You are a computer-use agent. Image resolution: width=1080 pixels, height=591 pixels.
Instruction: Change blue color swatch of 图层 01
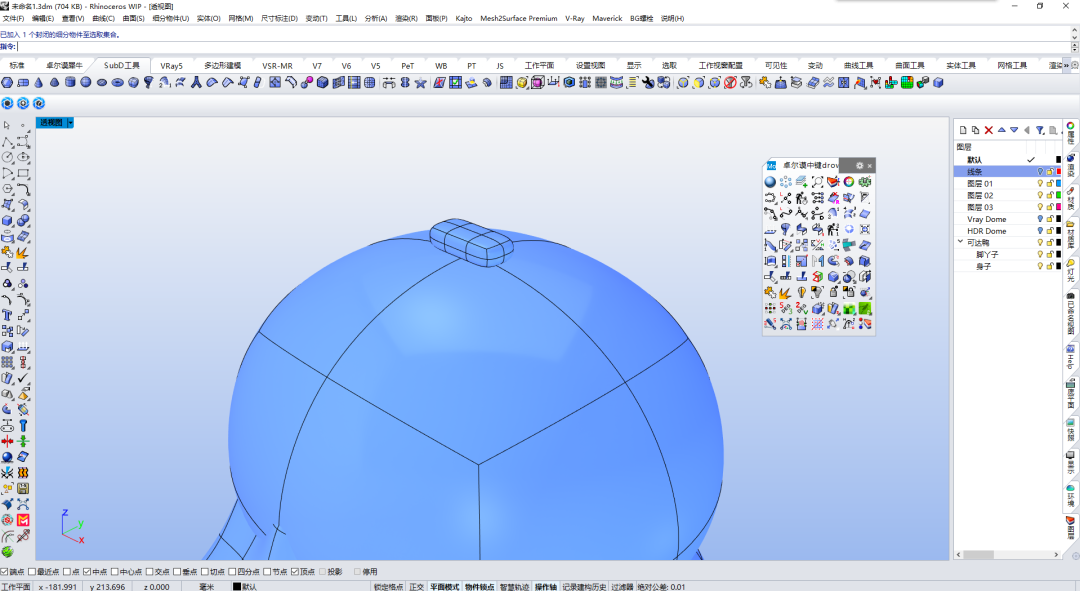coord(1059,184)
